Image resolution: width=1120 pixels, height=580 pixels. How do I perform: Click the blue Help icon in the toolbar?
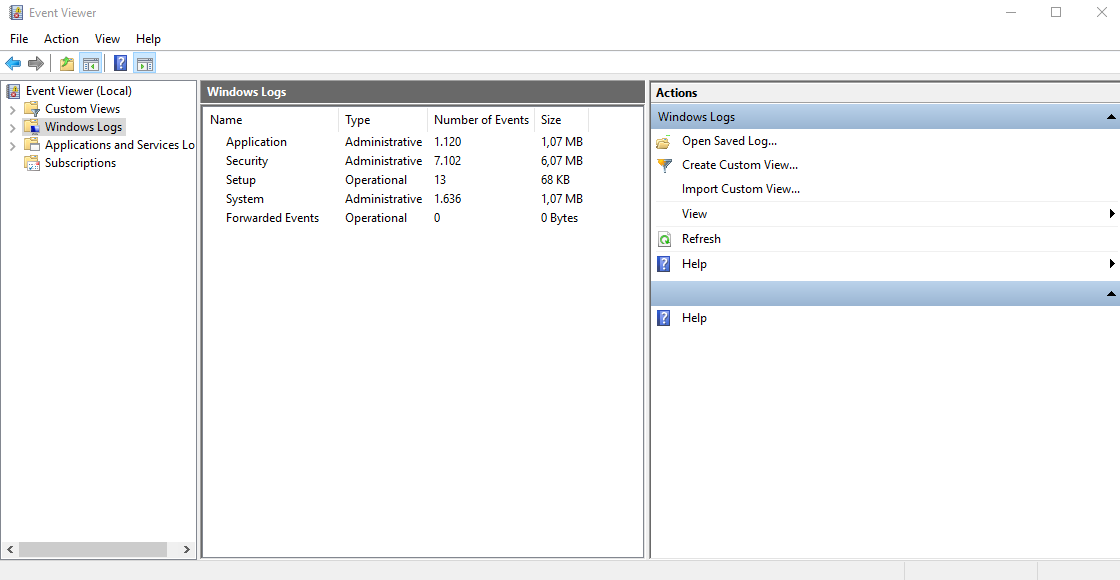point(120,64)
